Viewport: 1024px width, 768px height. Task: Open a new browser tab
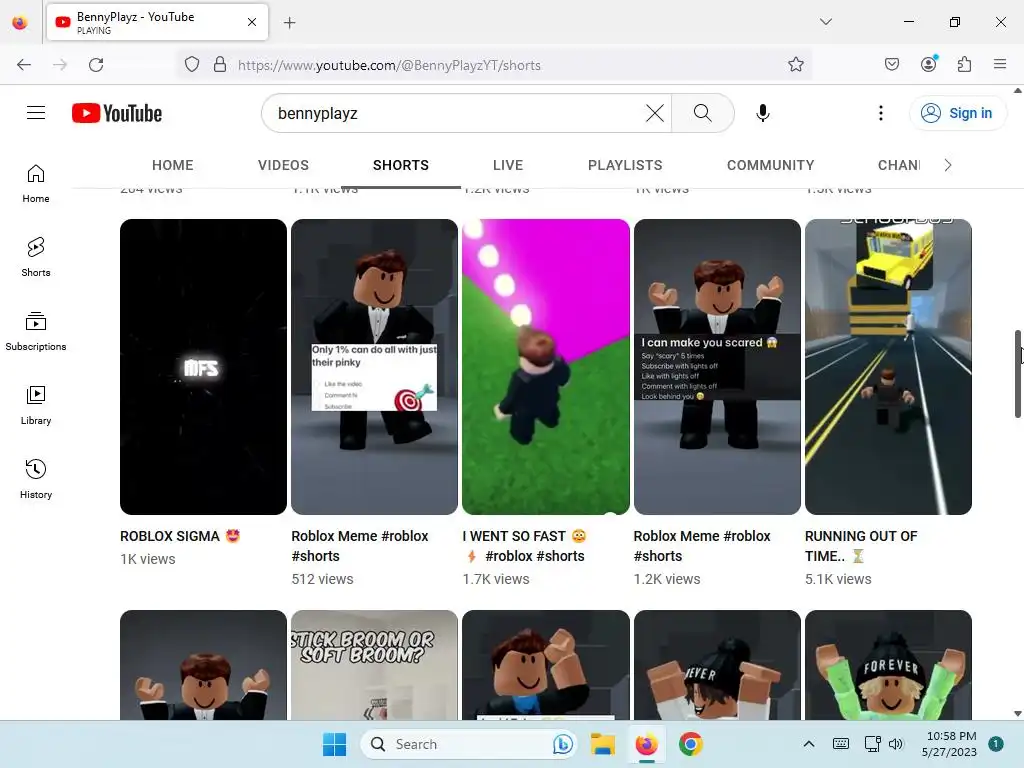click(289, 23)
